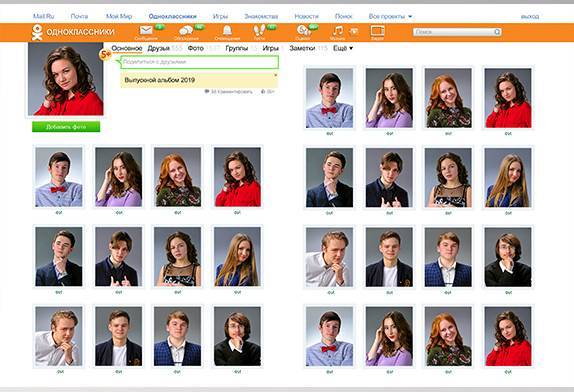This screenshot has width=574, height=392.
Task: Click the search magnifier icon
Action: [497, 32]
